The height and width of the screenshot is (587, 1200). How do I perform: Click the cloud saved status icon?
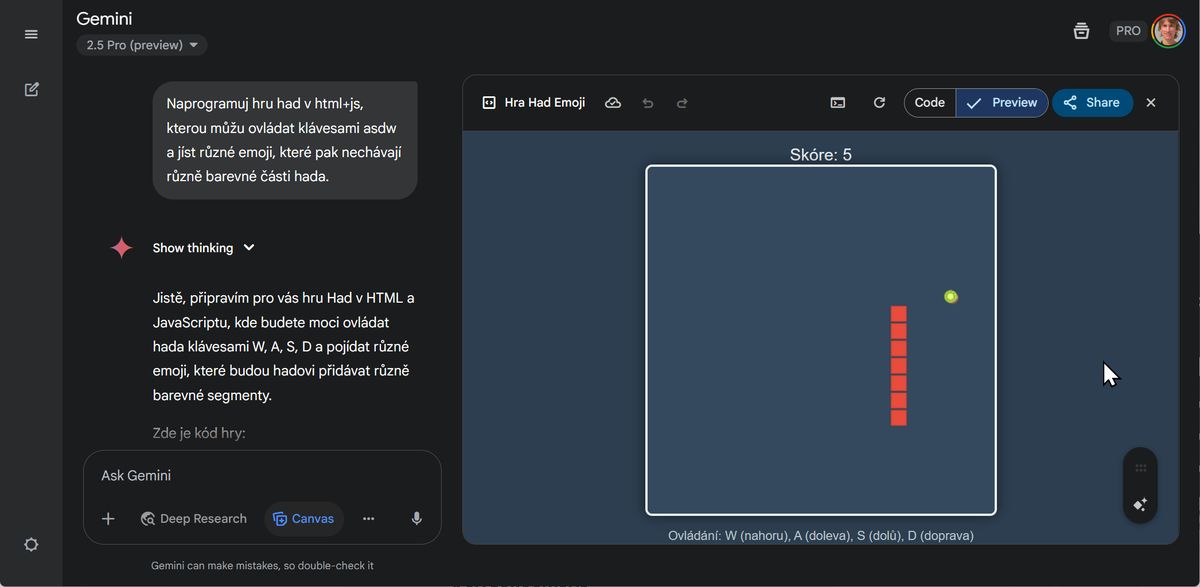[x=613, y=102]
